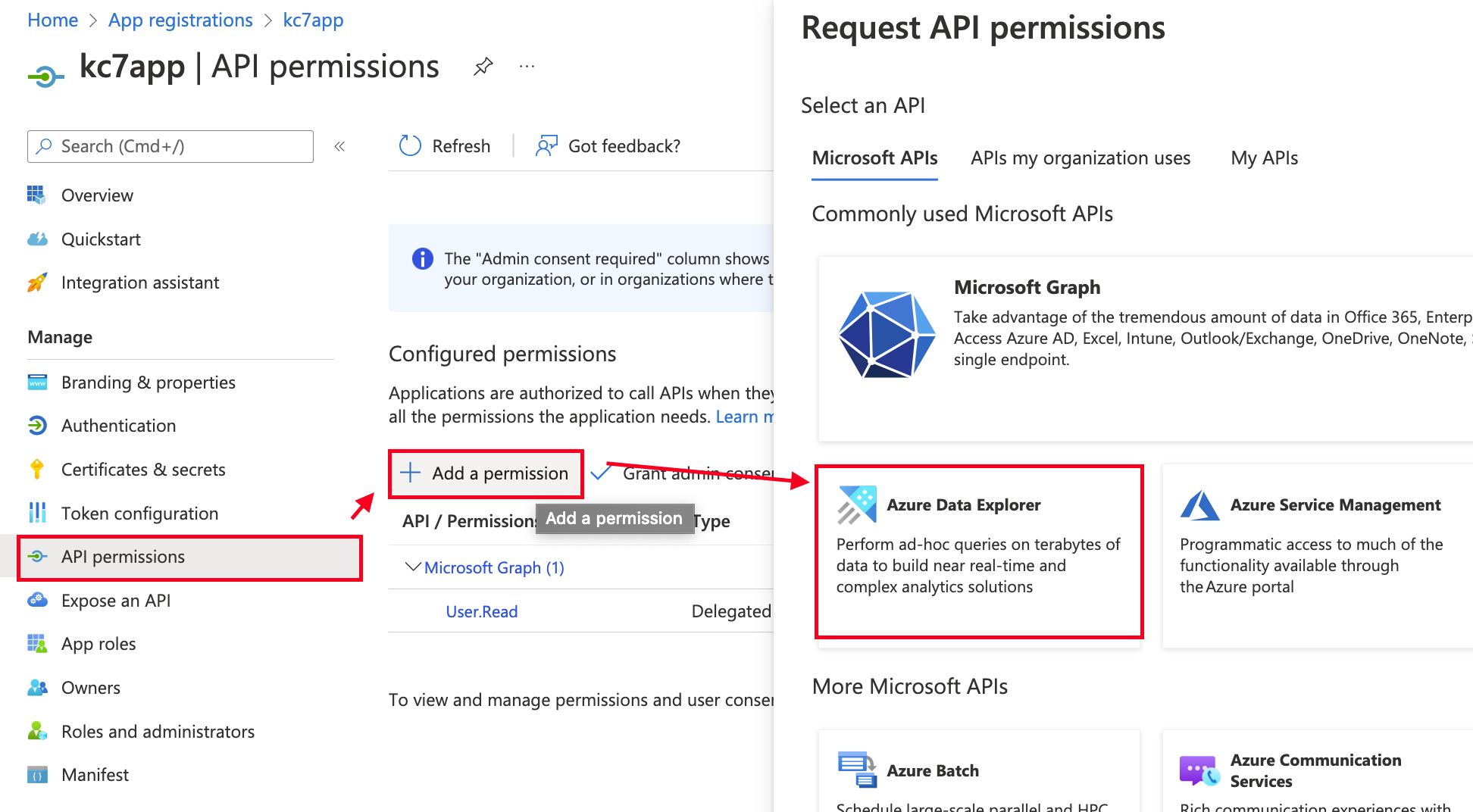Image resolution: width=1473 pixels, height=812 pixels.
Task: Switch to the Microsoft APIs tab
Action: [x=874, y=158]
